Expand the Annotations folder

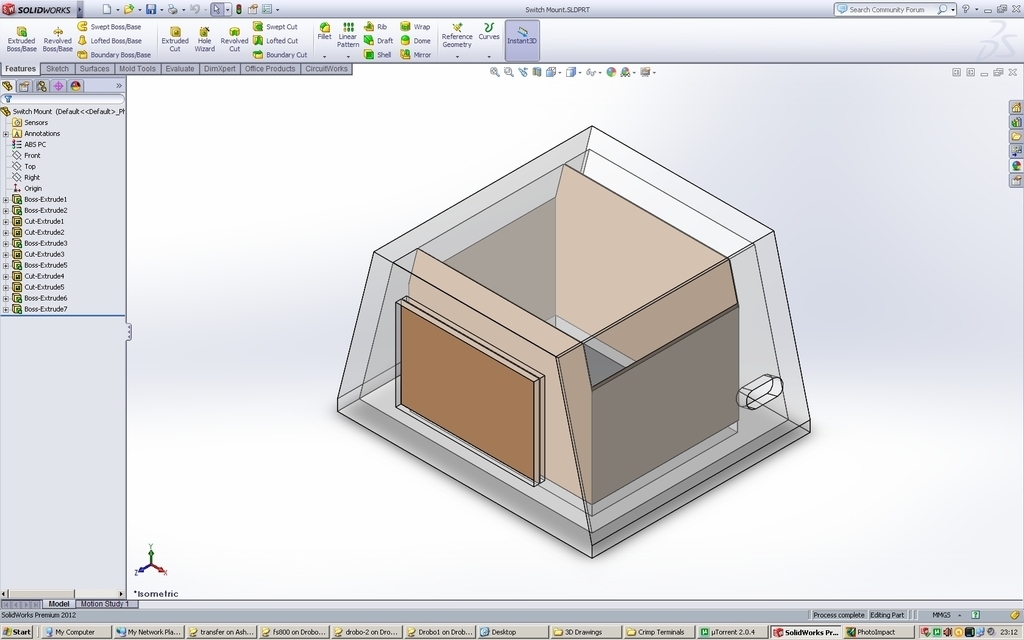pos(7,133)
